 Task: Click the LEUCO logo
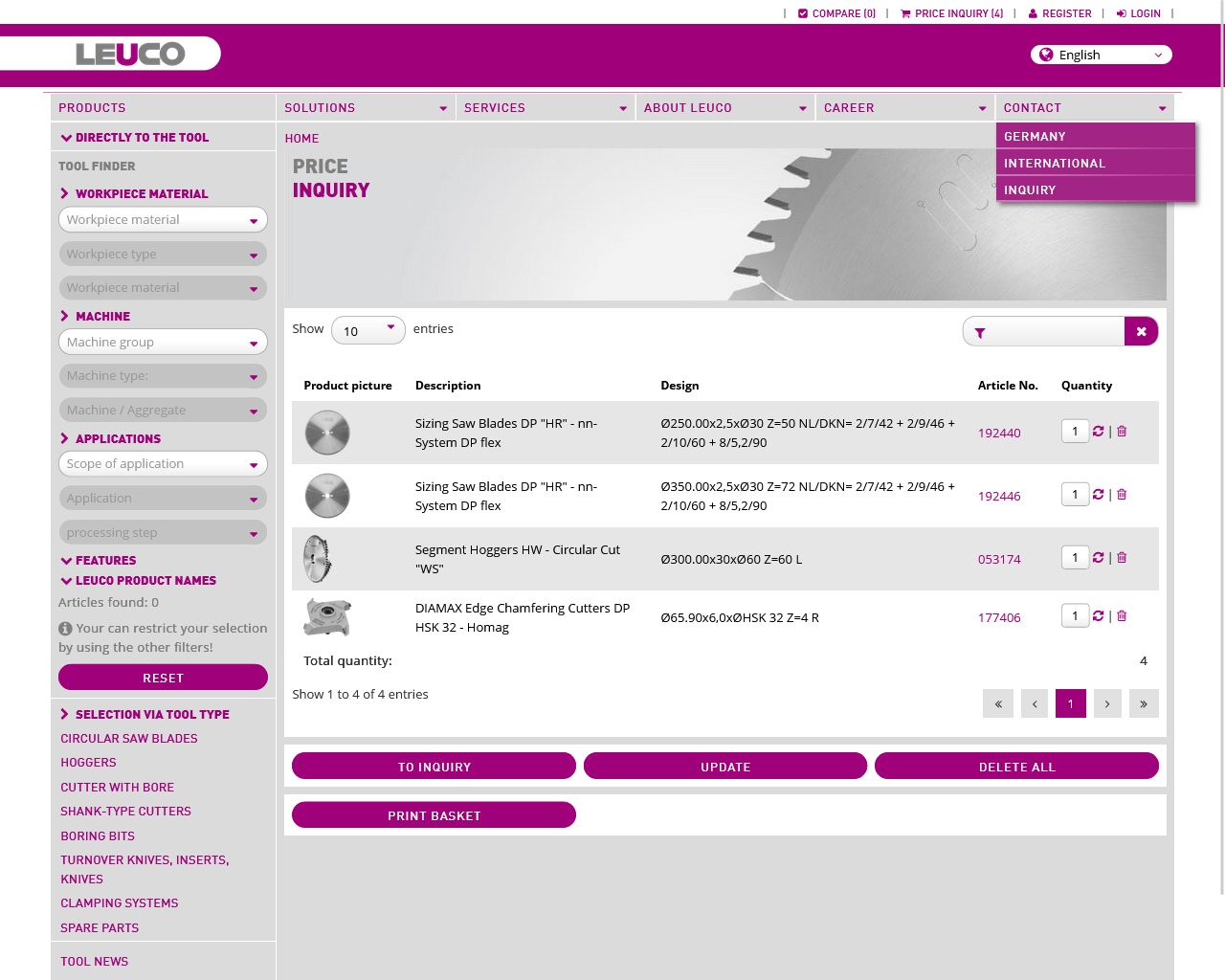pyautogui.click(x=130, y=54)
